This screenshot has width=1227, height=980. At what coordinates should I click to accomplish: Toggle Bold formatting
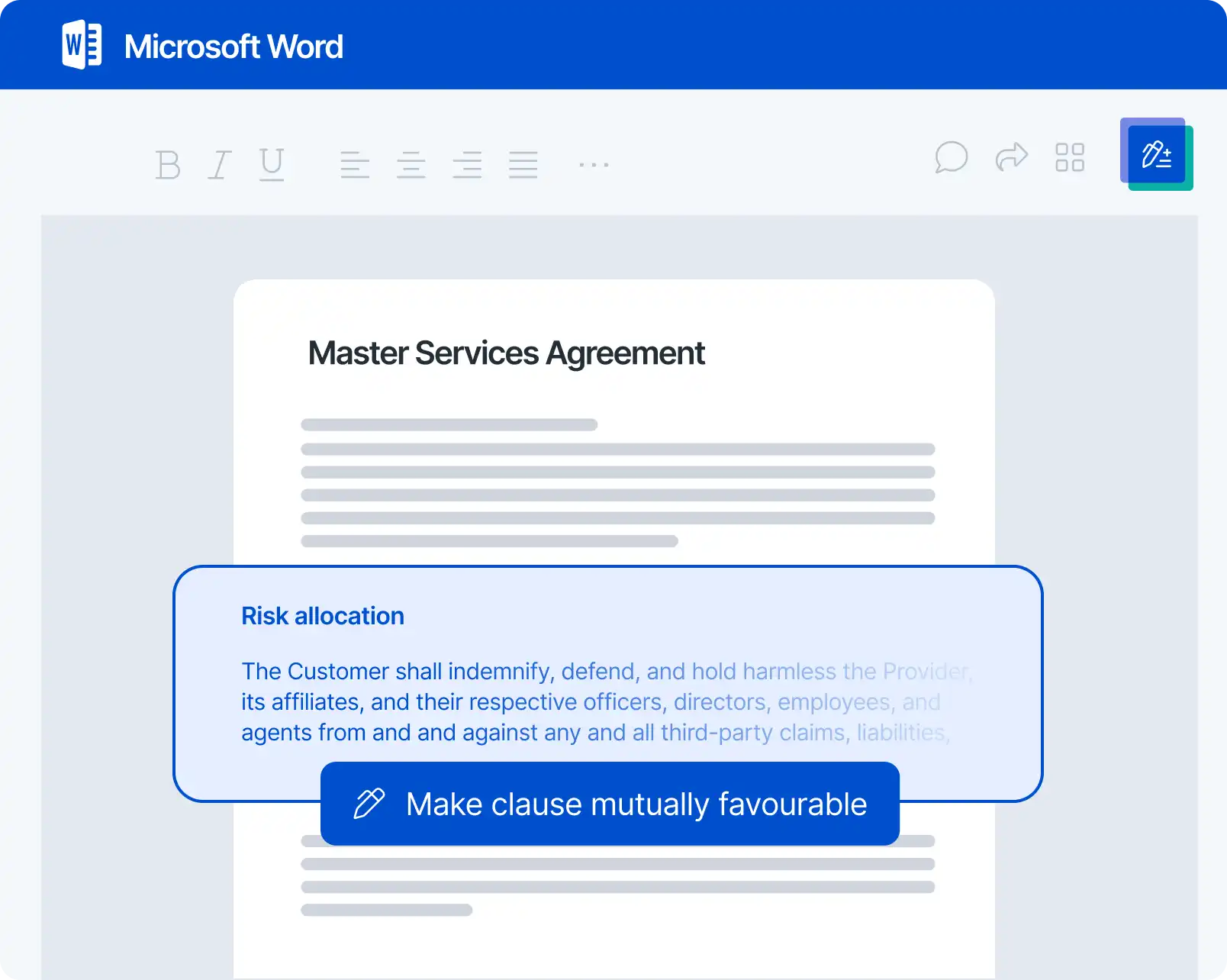168,164
